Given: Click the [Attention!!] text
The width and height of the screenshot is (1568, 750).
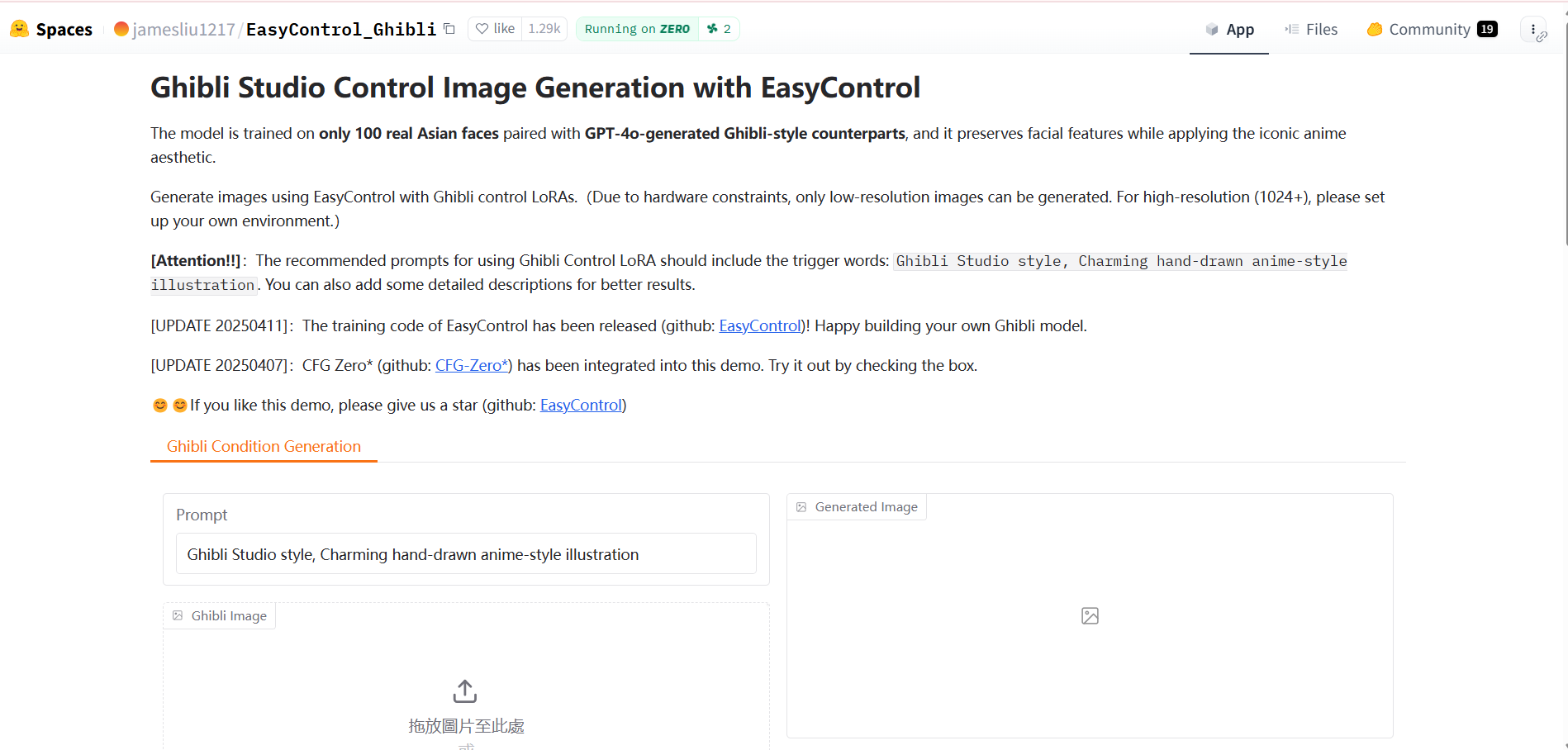Looking at the screenshot, I should point(196,260).
